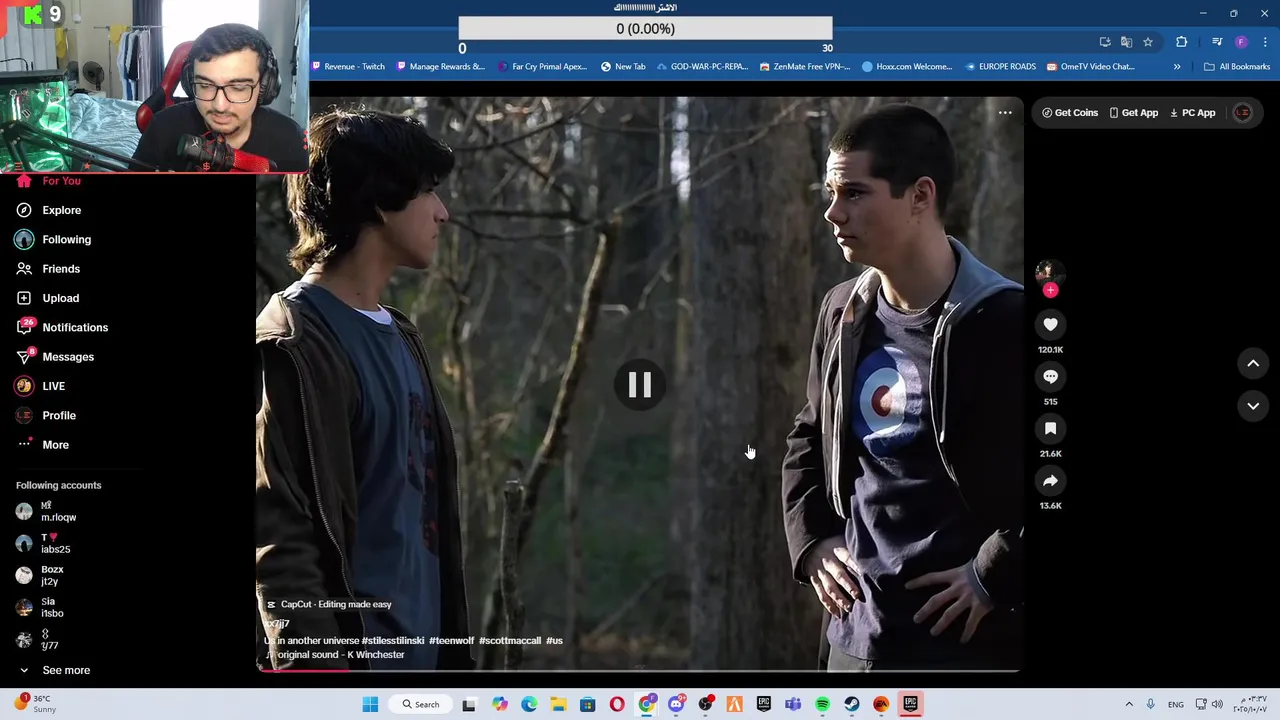Open the Hoxx.com Welcome bookmark
1280x720 pixels.
[x=907, y=67]
